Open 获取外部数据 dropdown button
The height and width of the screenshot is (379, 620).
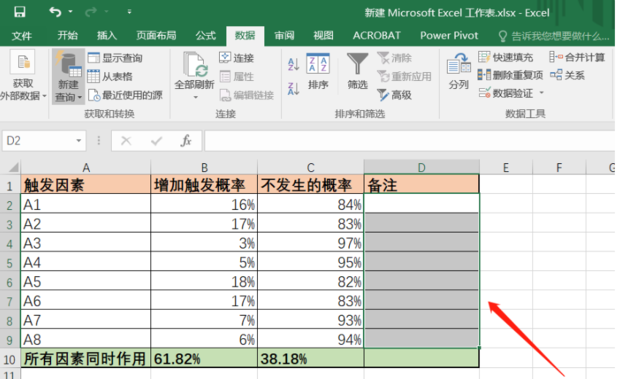point(23,75)
